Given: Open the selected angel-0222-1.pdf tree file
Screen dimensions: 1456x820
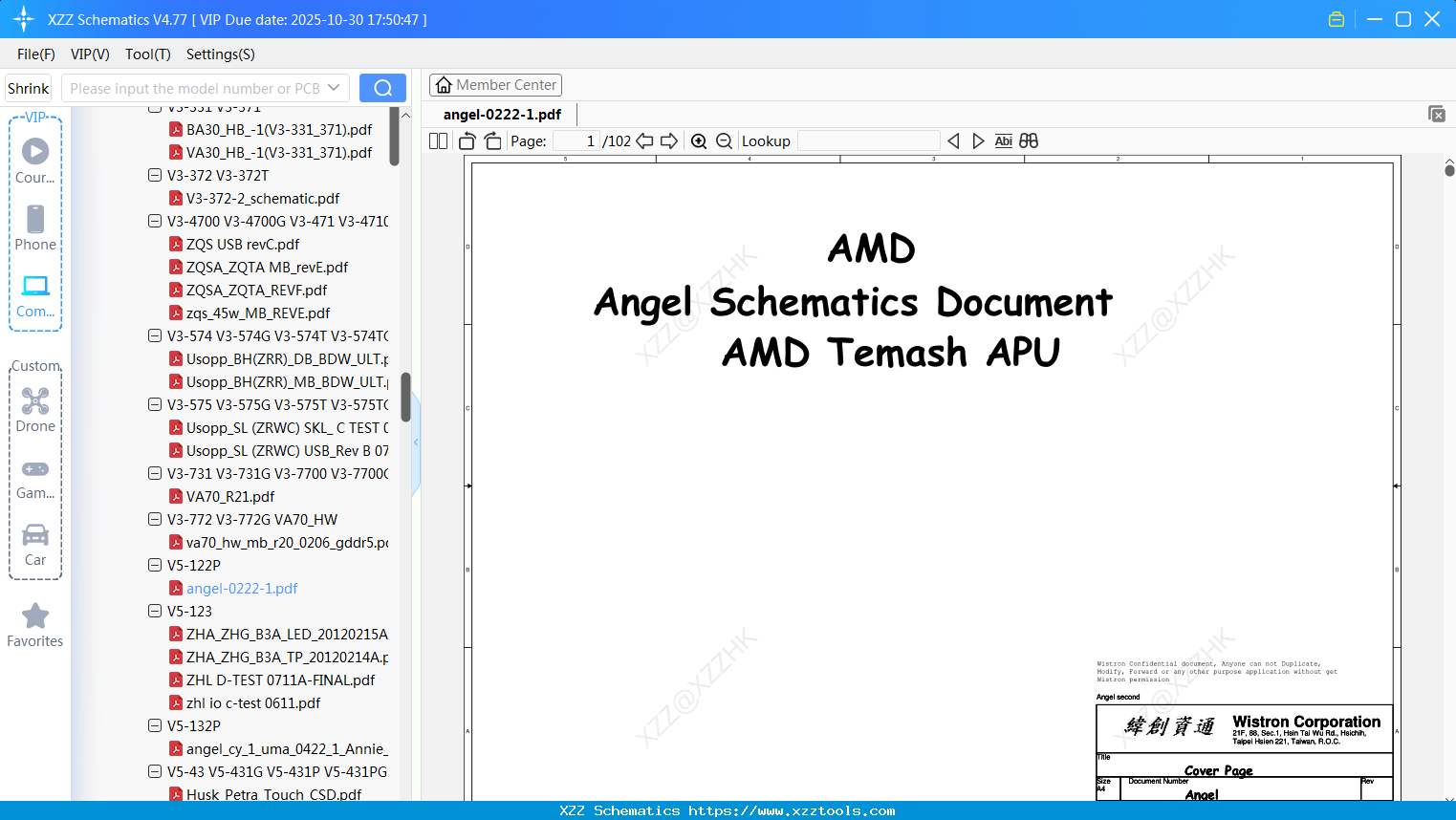Looking at the screenshot, I should click(242, 588).
